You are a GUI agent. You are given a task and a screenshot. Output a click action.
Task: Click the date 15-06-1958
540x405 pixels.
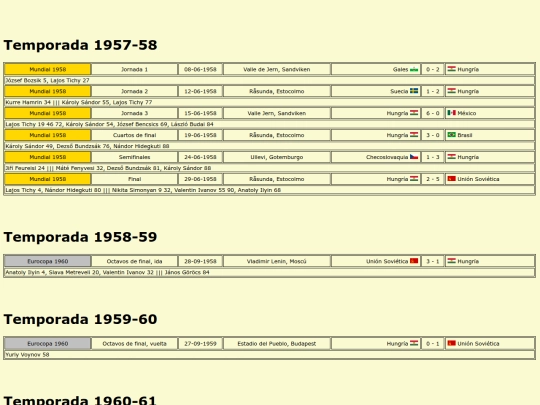point(200,113)
